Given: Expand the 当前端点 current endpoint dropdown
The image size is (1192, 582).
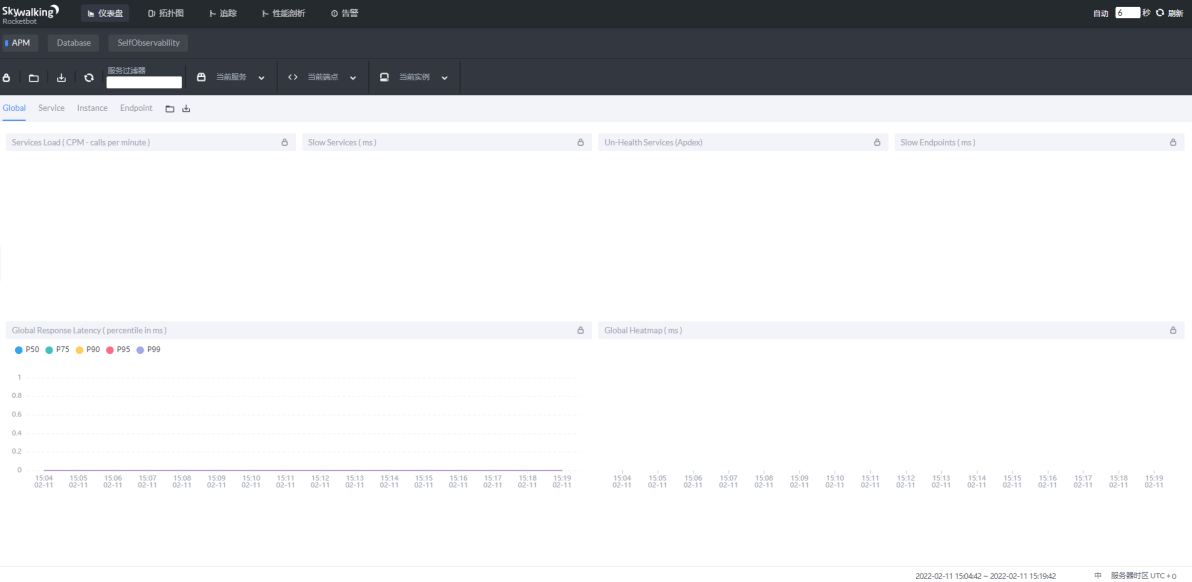Looking at the screenshot, I should click(x=323, y=77).
